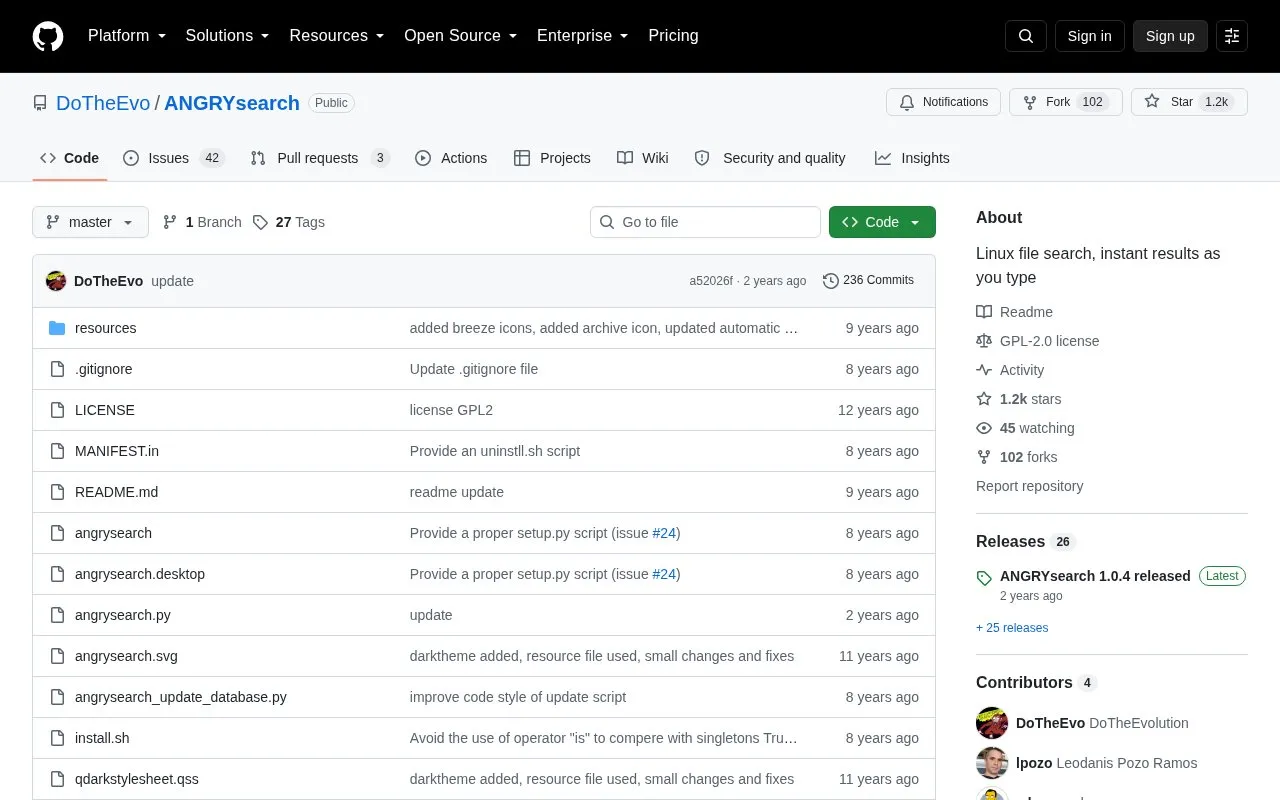Open the green Code dropdown button
Image resolution: width=1280 pixels, height=800 pixels.
(882, 222)
